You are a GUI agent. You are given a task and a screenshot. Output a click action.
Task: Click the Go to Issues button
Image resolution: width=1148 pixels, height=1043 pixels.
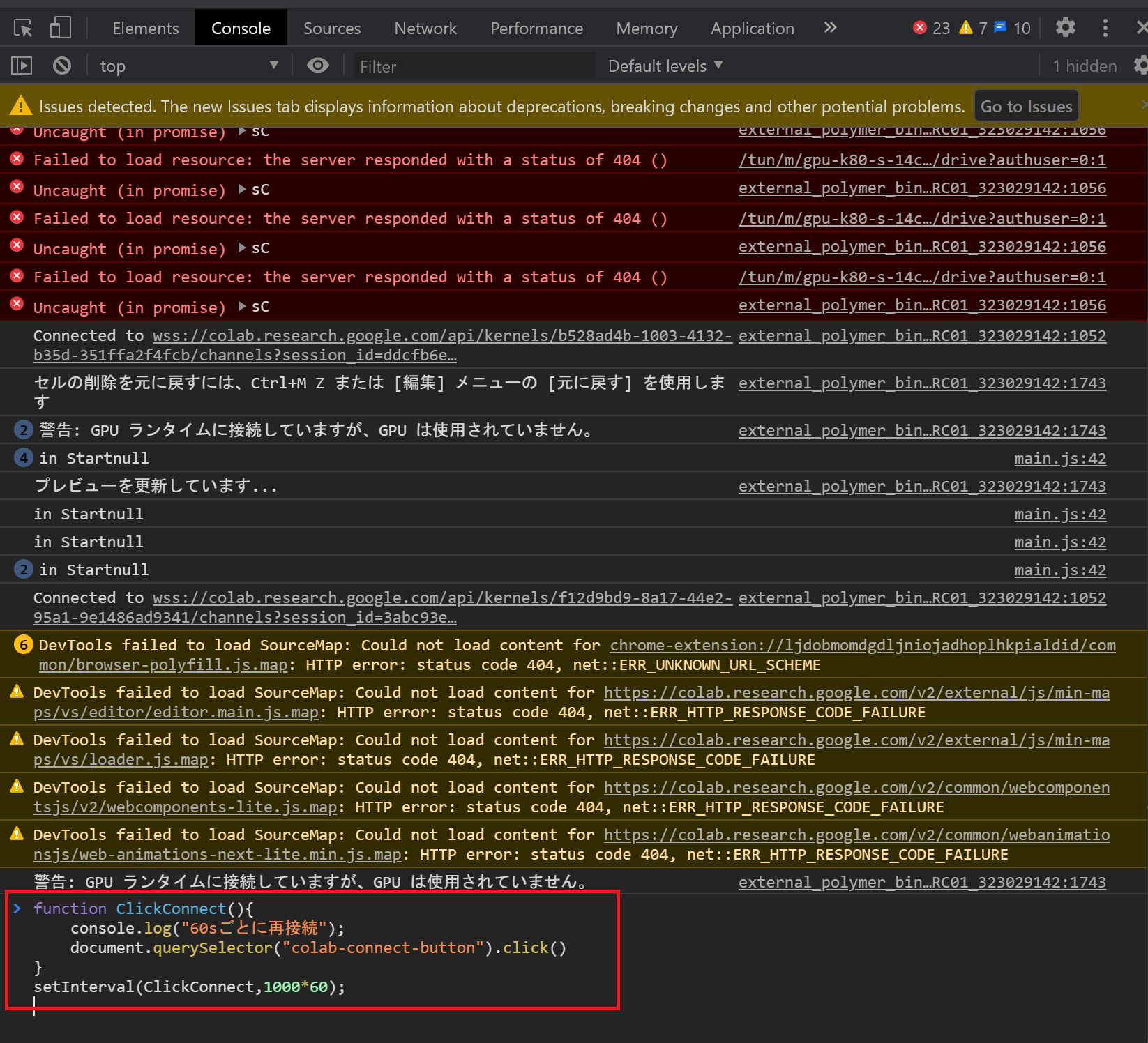1026,107
